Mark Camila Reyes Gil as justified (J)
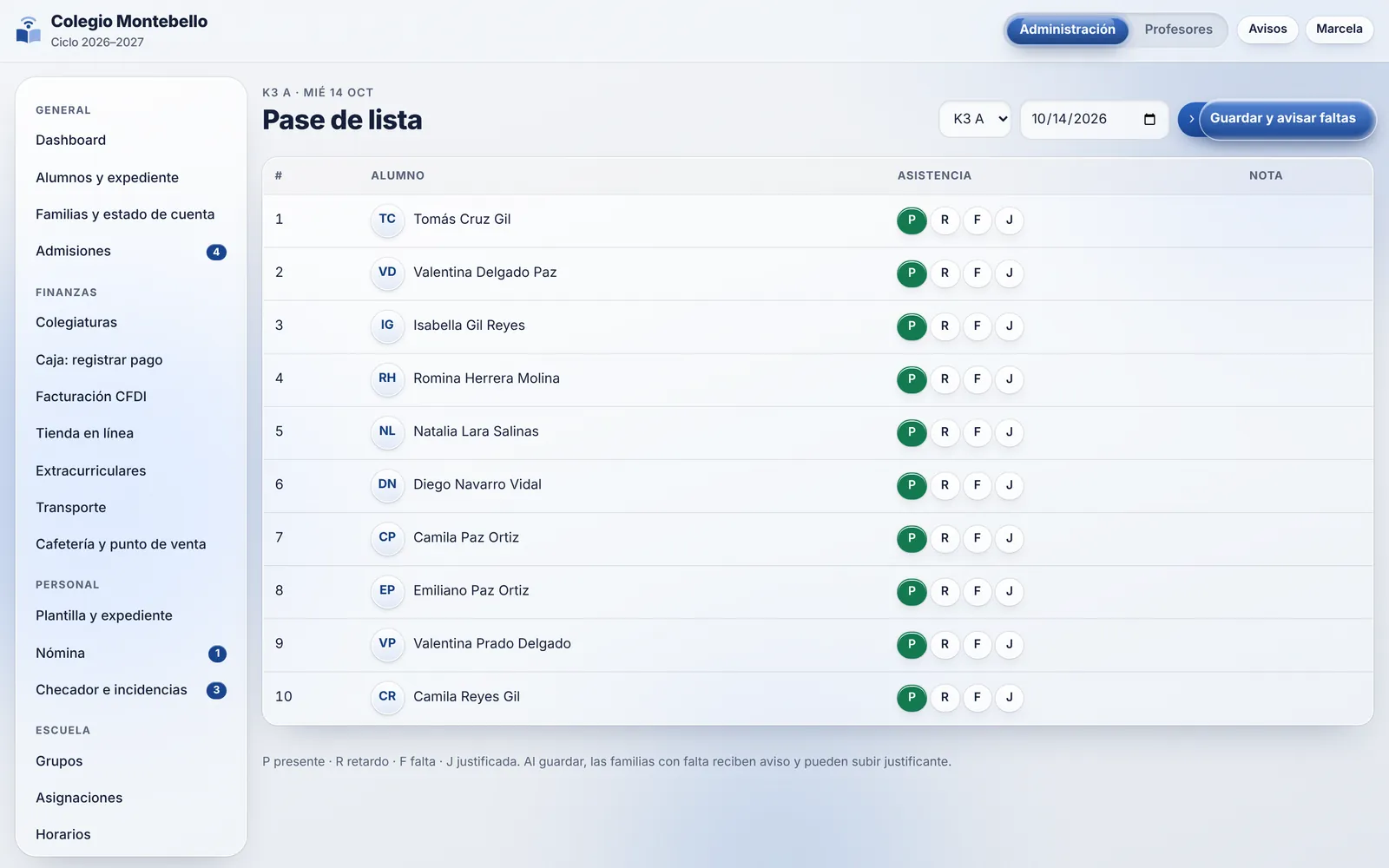 (x=1009, y=697)
